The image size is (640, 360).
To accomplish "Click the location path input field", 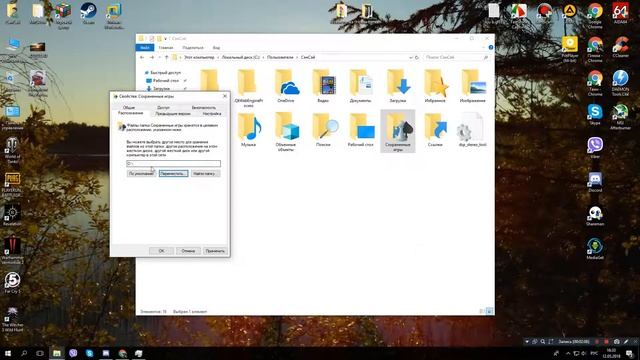I will tap(173, 163).
